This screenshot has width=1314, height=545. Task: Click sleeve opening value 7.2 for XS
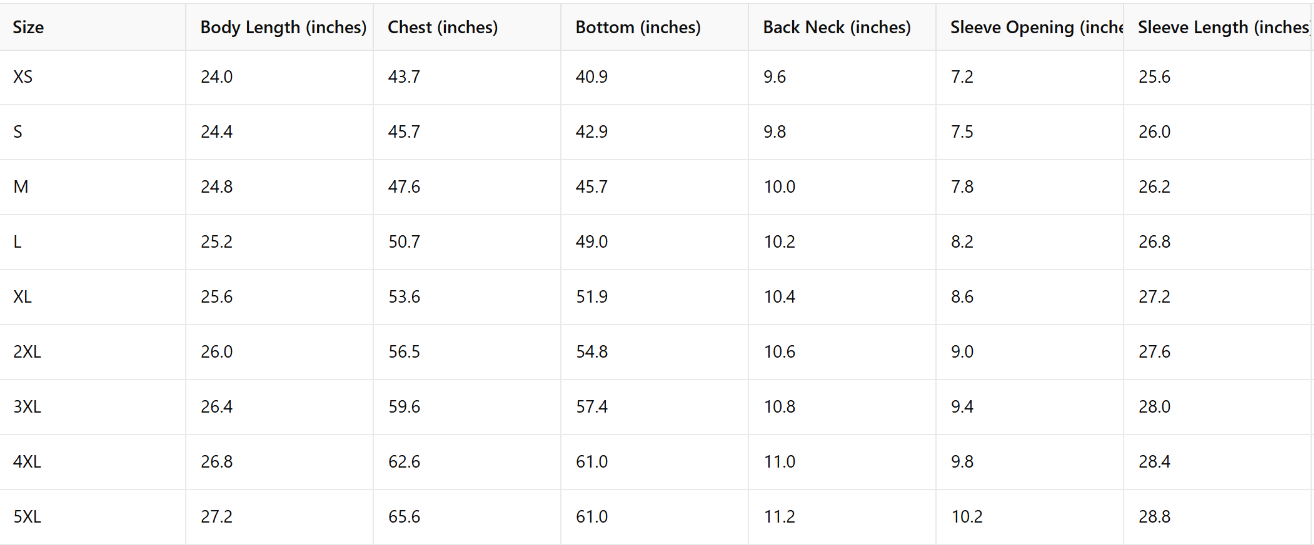point(962,77)
